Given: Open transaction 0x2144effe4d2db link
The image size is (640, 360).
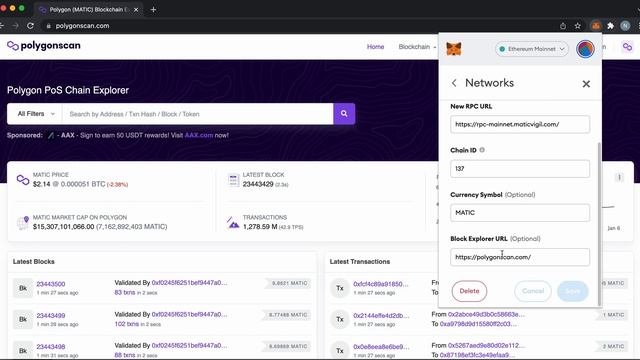Looking at the screenshot, I should (x=381, y=316).
